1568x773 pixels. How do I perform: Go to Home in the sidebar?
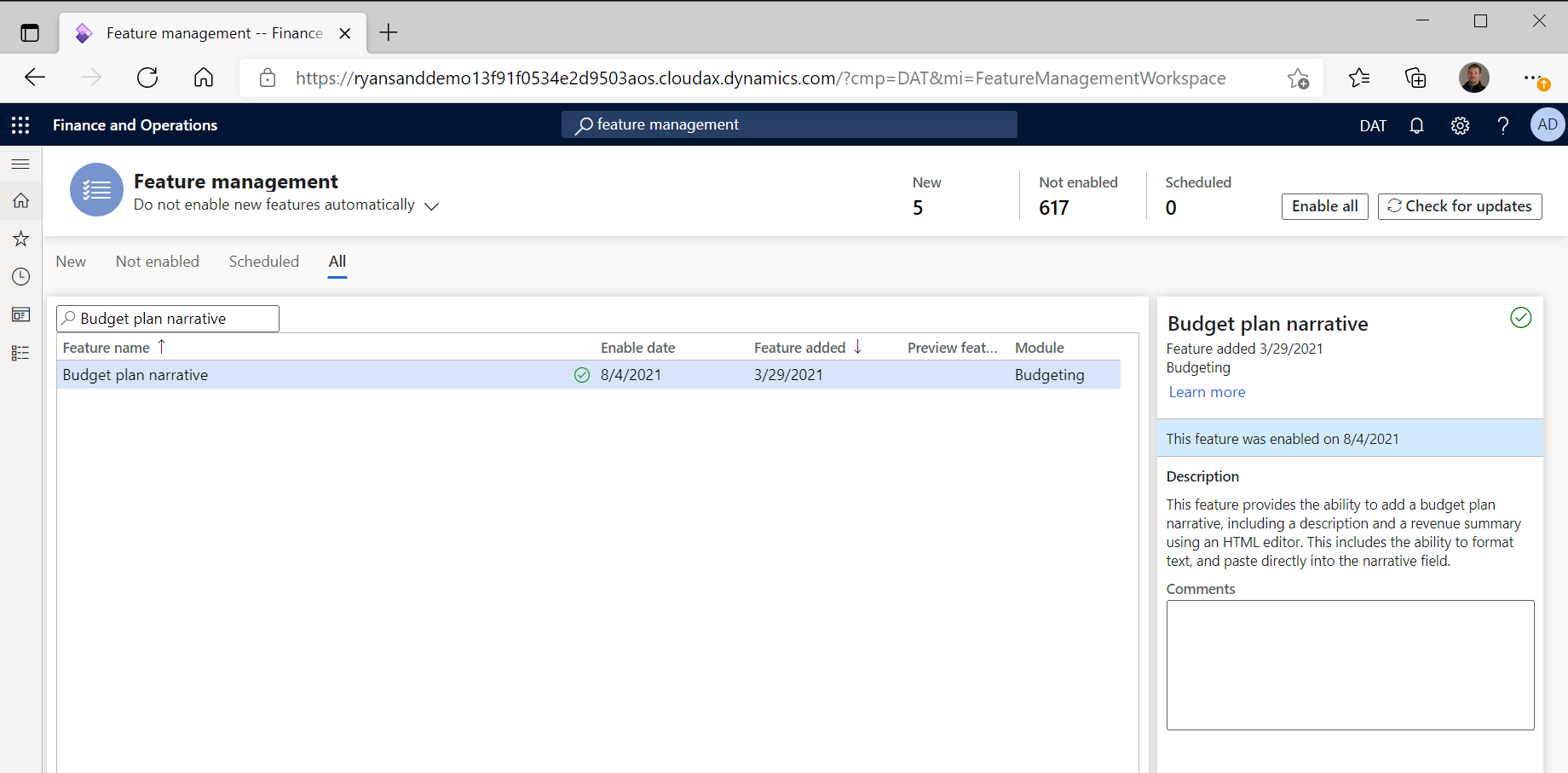tap(20, 201)
